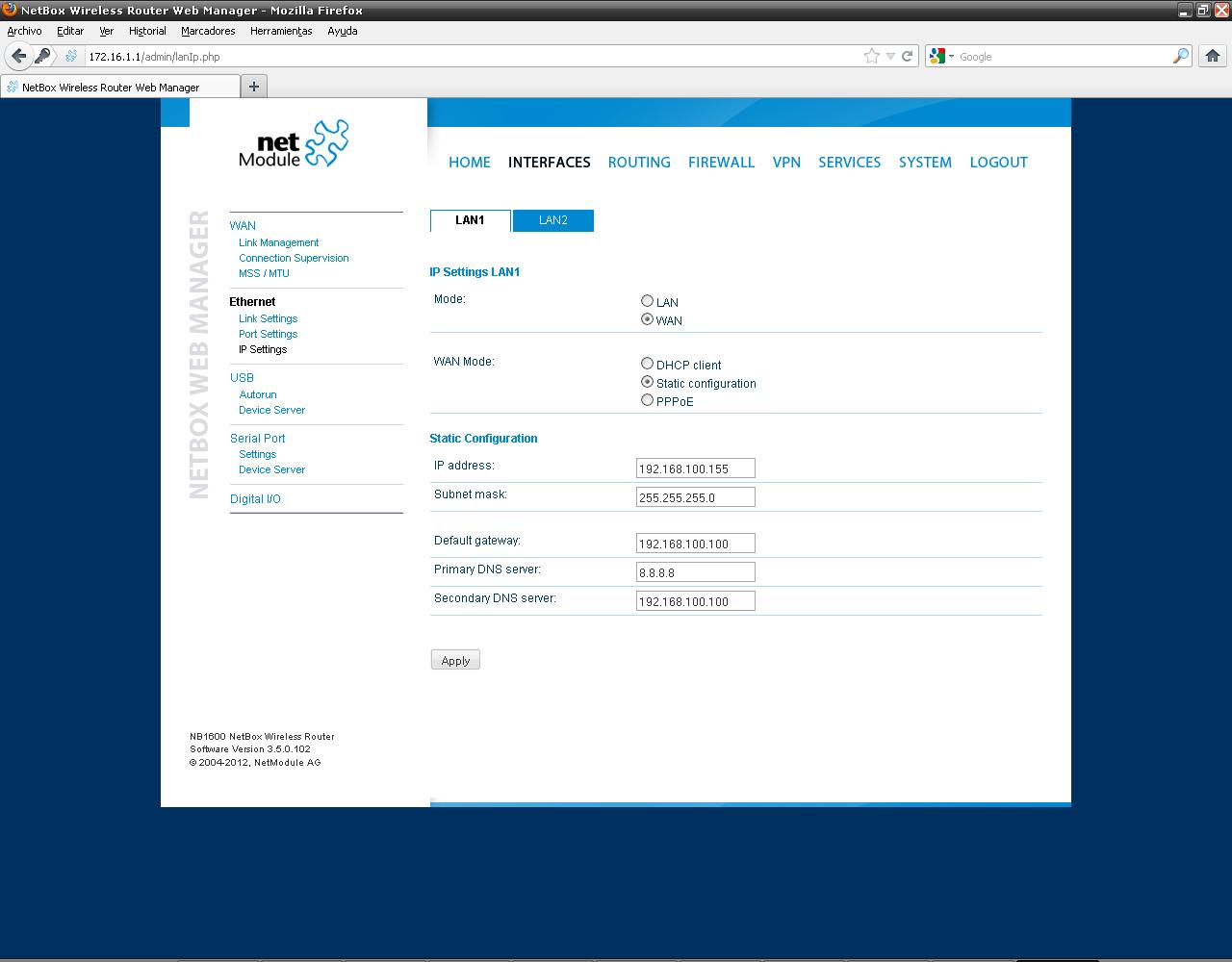Viewport: 1232px width, 962px height.
Task: Open the Historial menu
Action: click(x=147, y=31)
